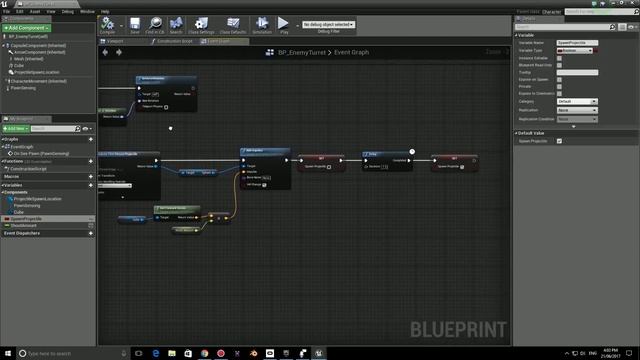
Task: Click the Find in CB icon
Action: pyautogui.click(x=155, y=25)
